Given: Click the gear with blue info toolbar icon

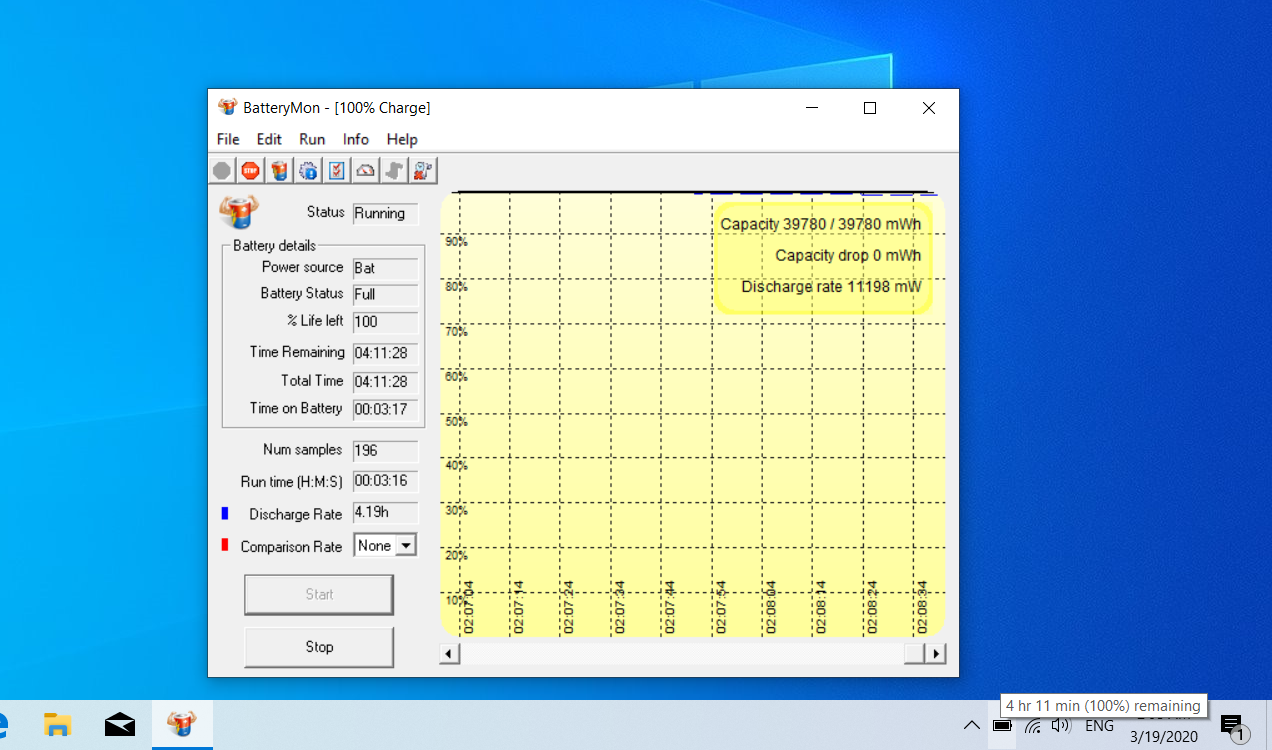Looking at the screenshot, I should coord(308,171).
